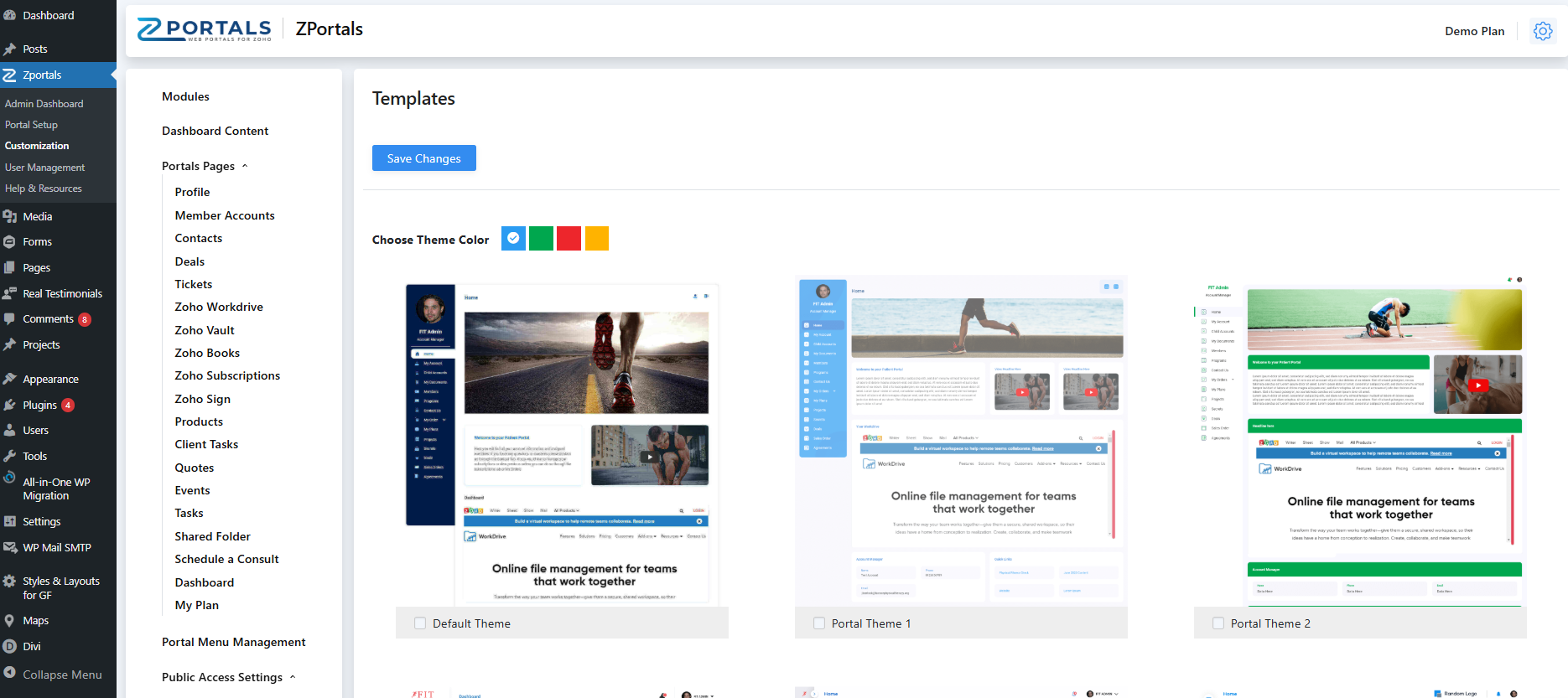Open WP Mail SMTP envelope icon
This screenshot has height=698, width=1568.
10,547
